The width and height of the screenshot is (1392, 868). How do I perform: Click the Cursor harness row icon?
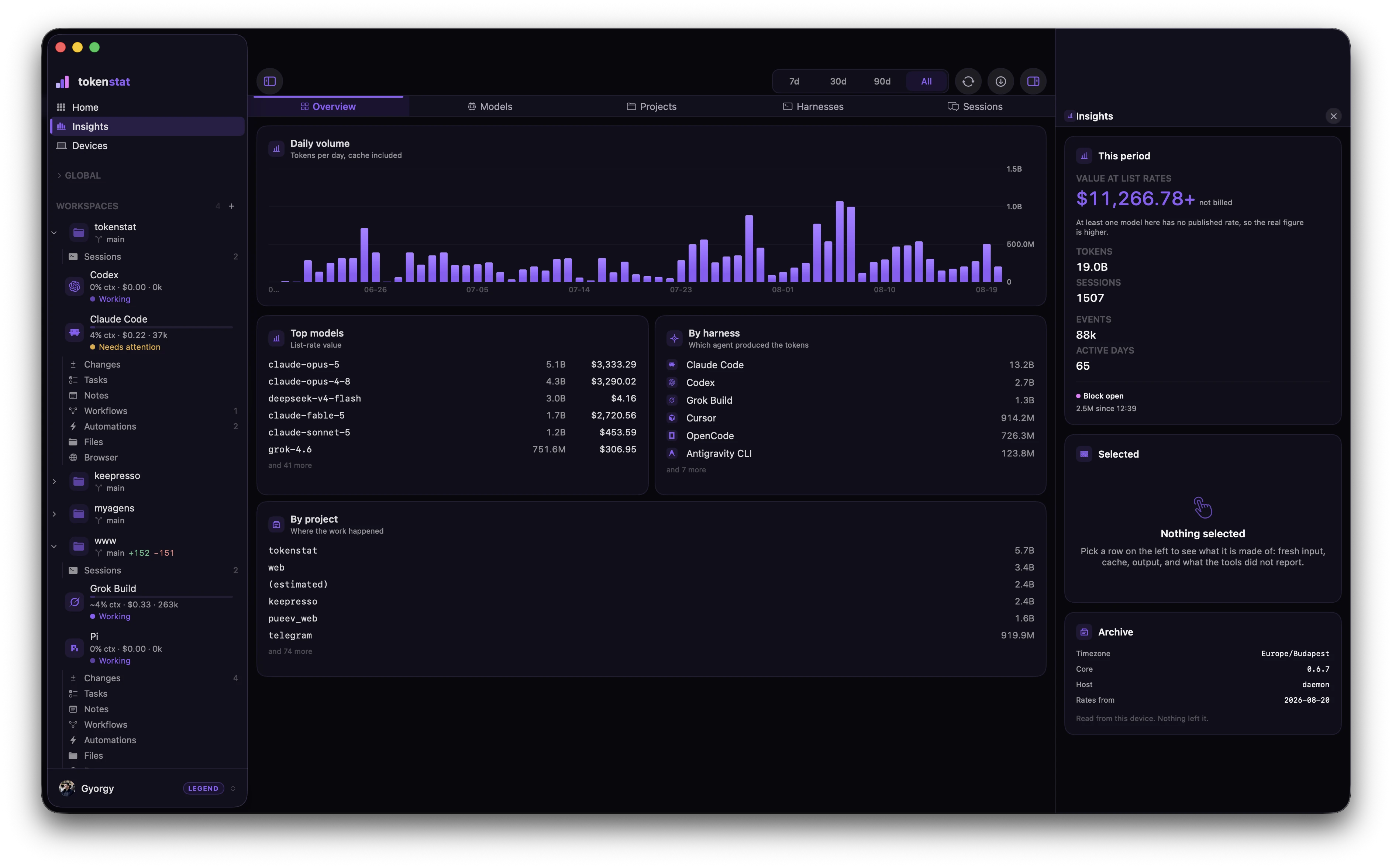coord(672,418)
